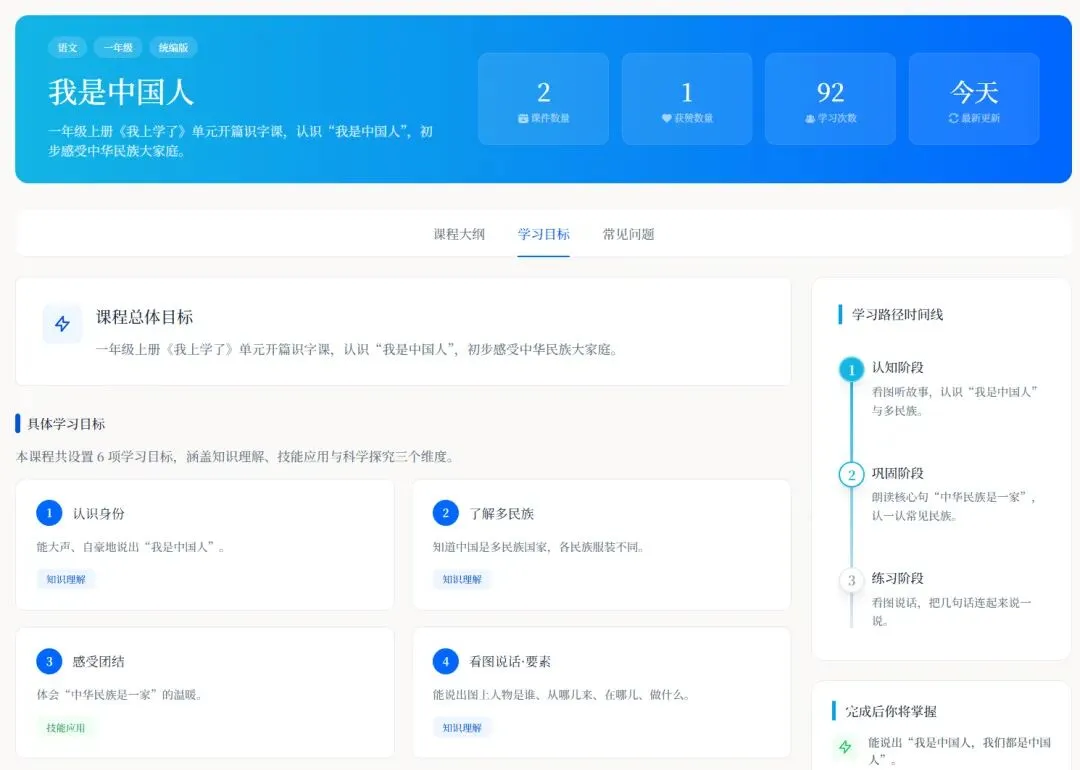The image size is (1080, 770).
Task: Click the 看图说话·要素 goal title
Action: [x=510, y=661]
